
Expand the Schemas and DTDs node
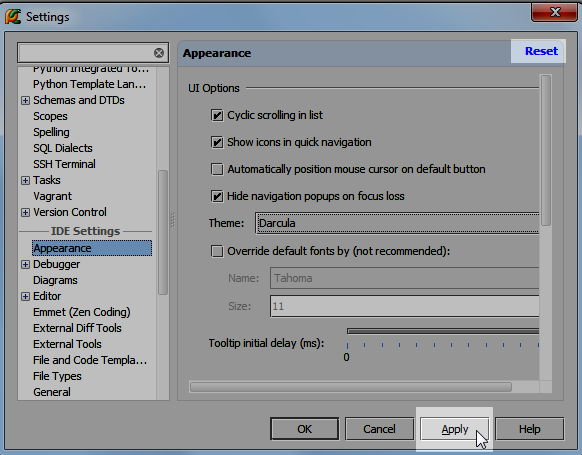(x=25, y=101)
